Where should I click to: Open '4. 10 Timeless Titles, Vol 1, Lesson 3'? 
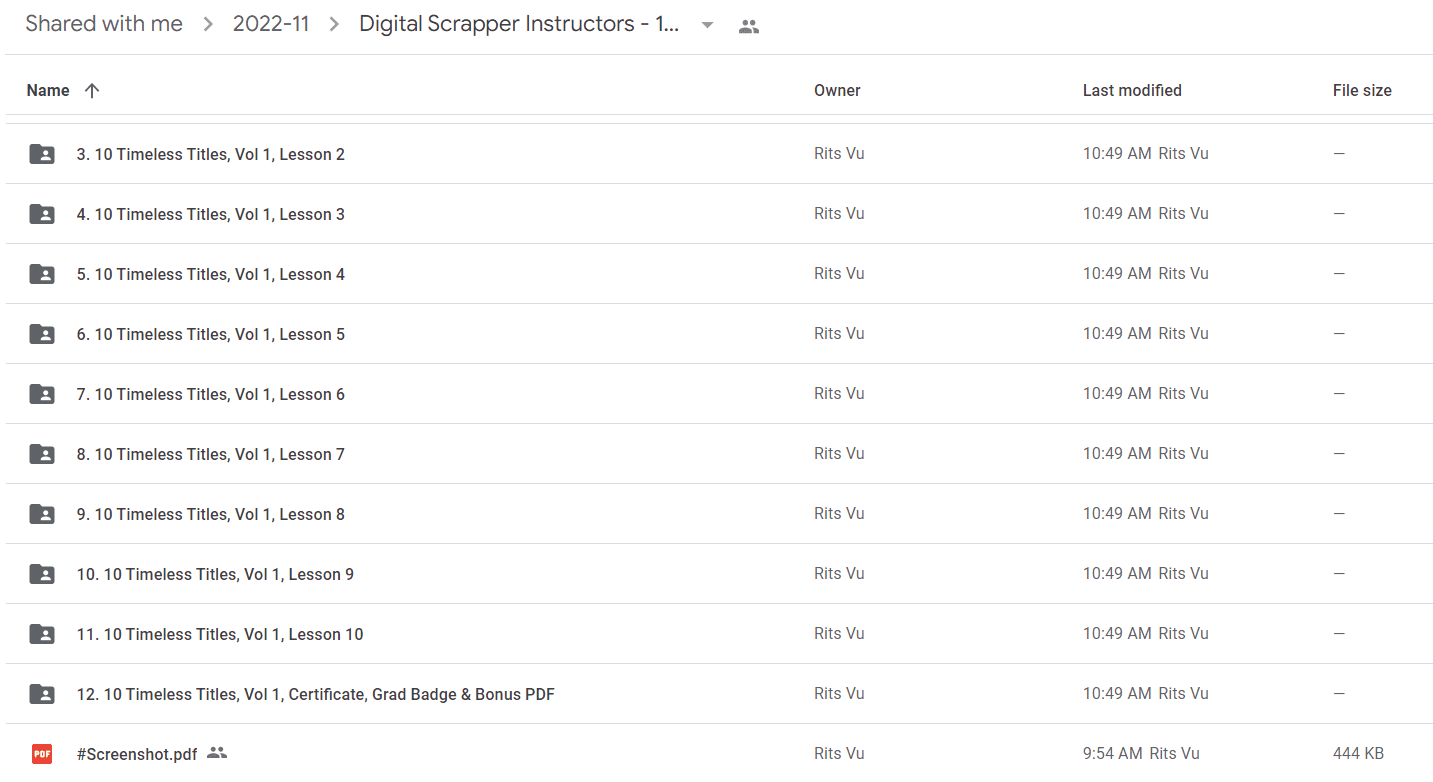tap(211, 214)
